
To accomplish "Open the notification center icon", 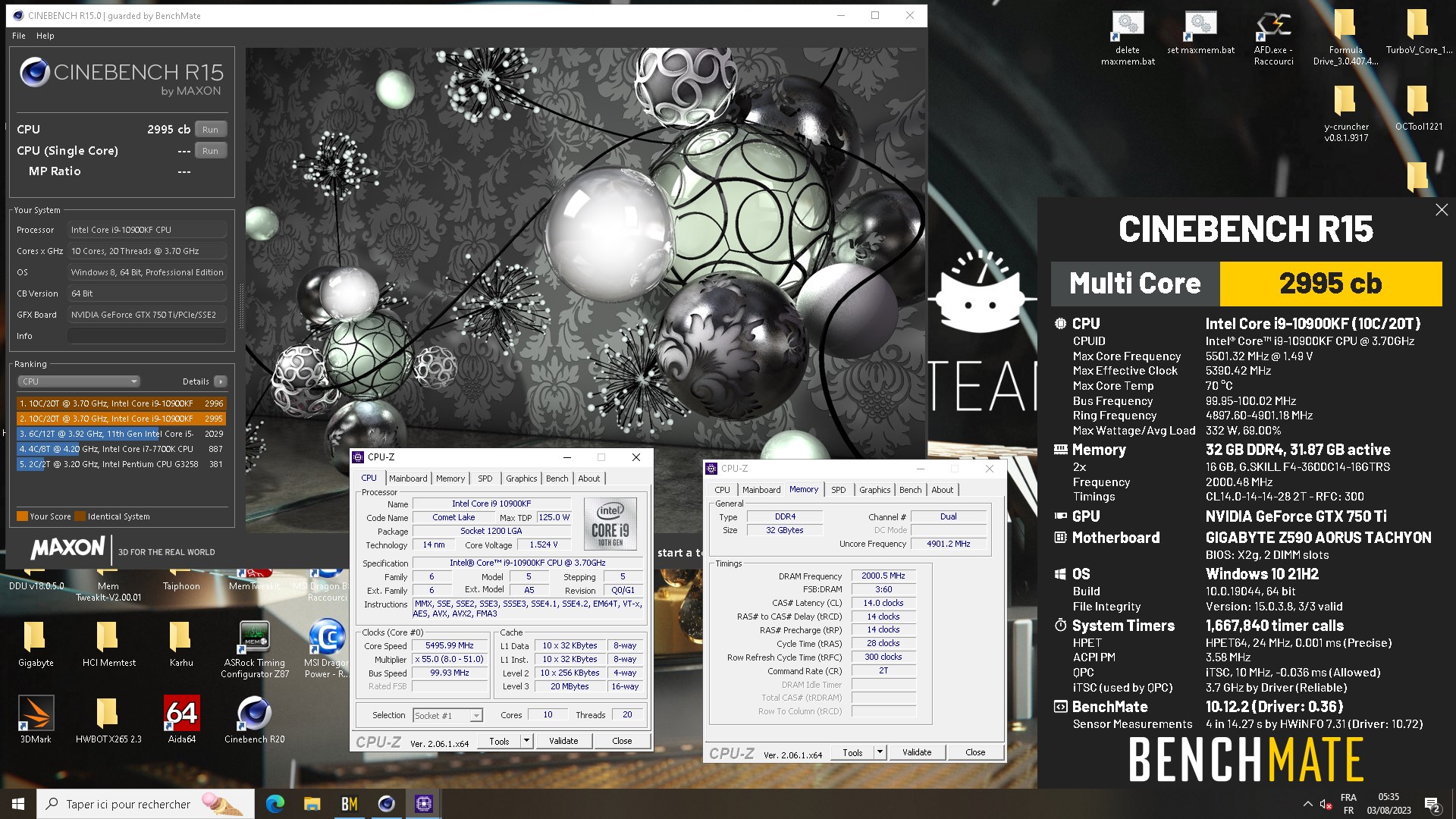I will tap(1432, 804).
